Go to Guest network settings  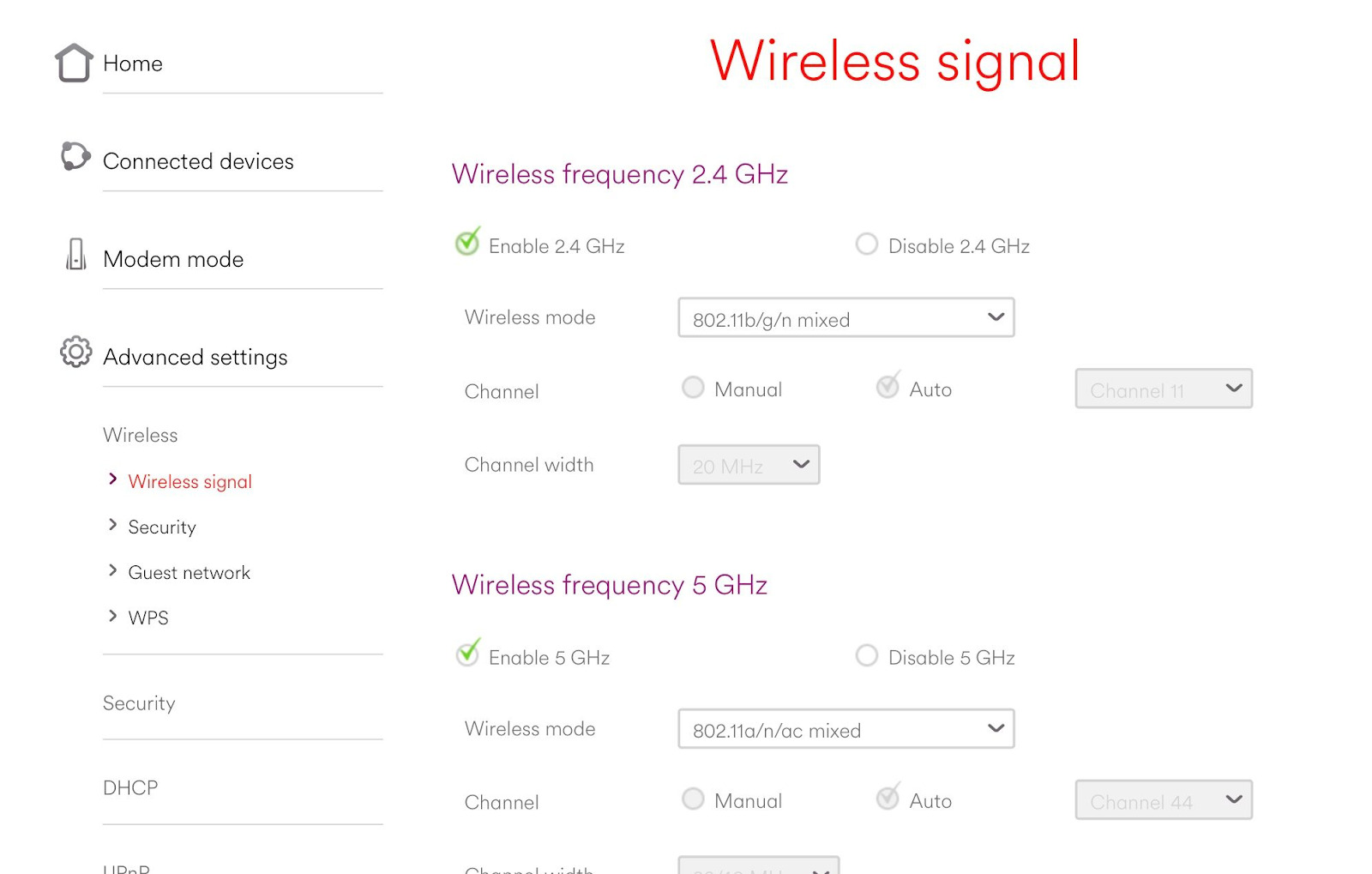point(189,572)
